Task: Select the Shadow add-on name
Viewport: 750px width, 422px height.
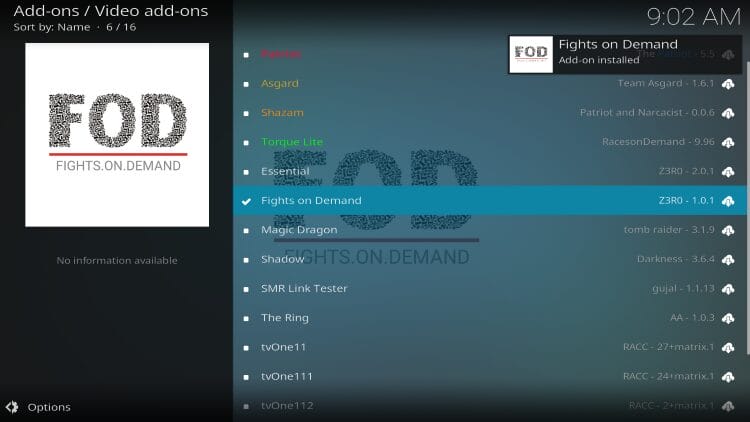Action: click(283, 259)
